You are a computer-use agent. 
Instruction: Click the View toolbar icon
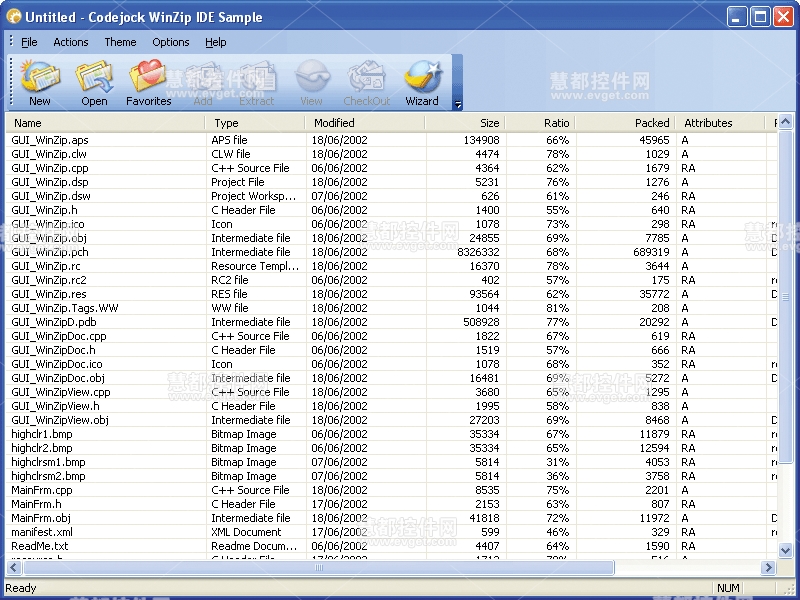coord(311,83)
